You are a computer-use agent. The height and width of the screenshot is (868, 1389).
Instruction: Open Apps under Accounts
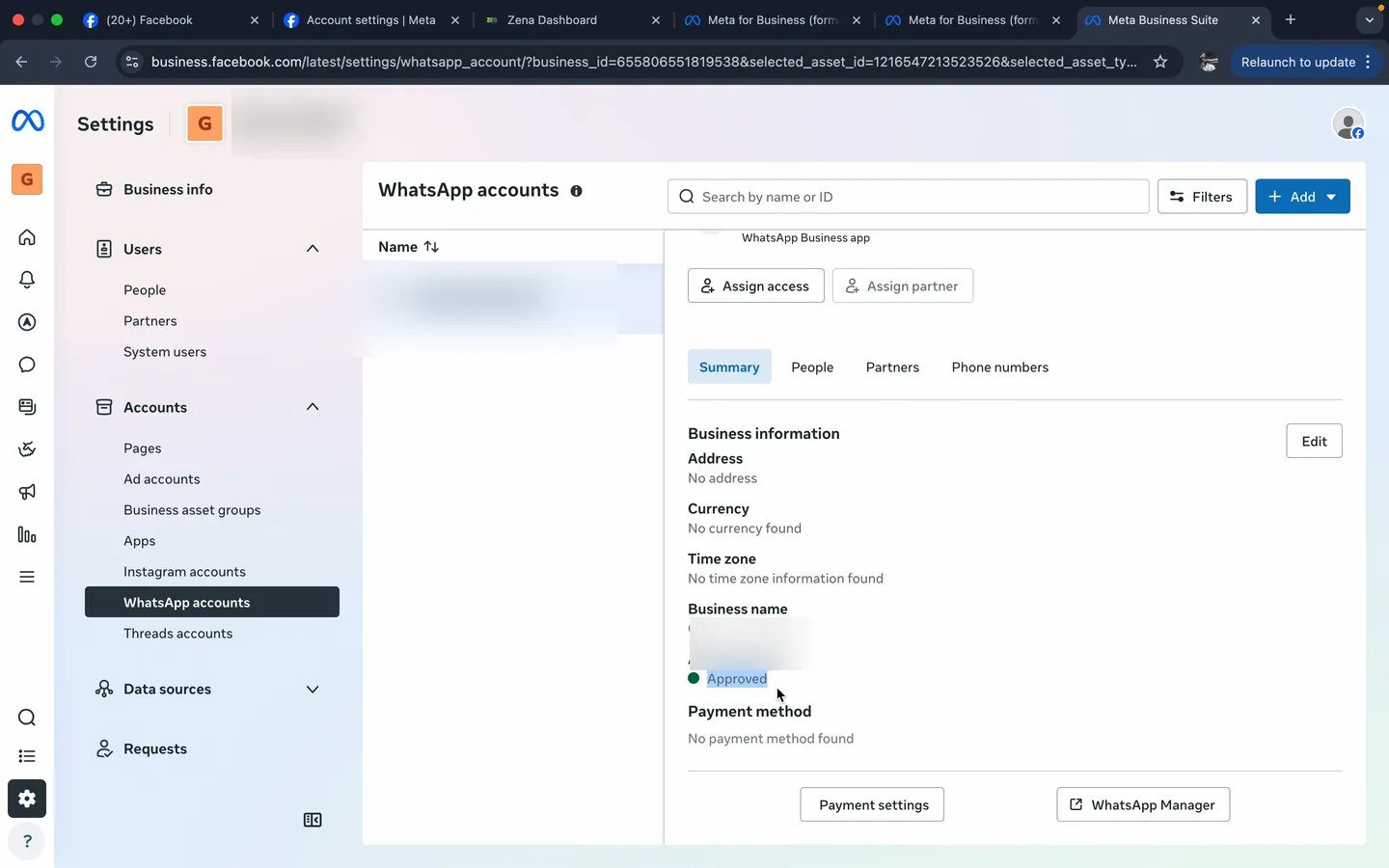140,541
